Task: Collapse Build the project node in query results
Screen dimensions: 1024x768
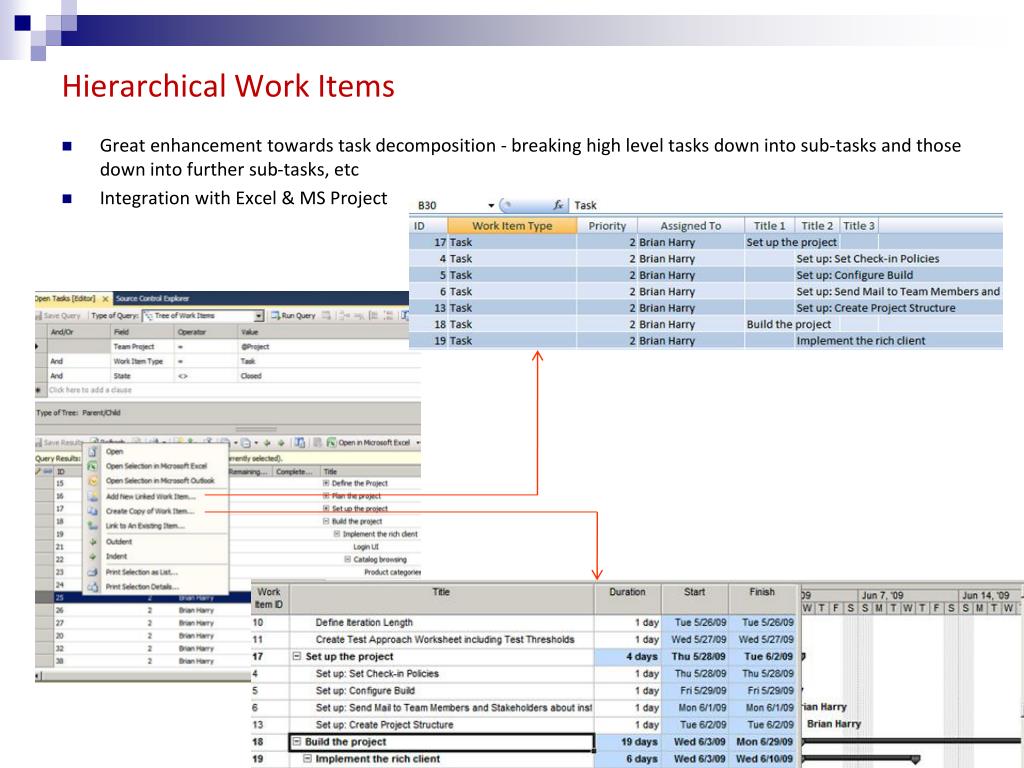Action: (x=326, y=521)
